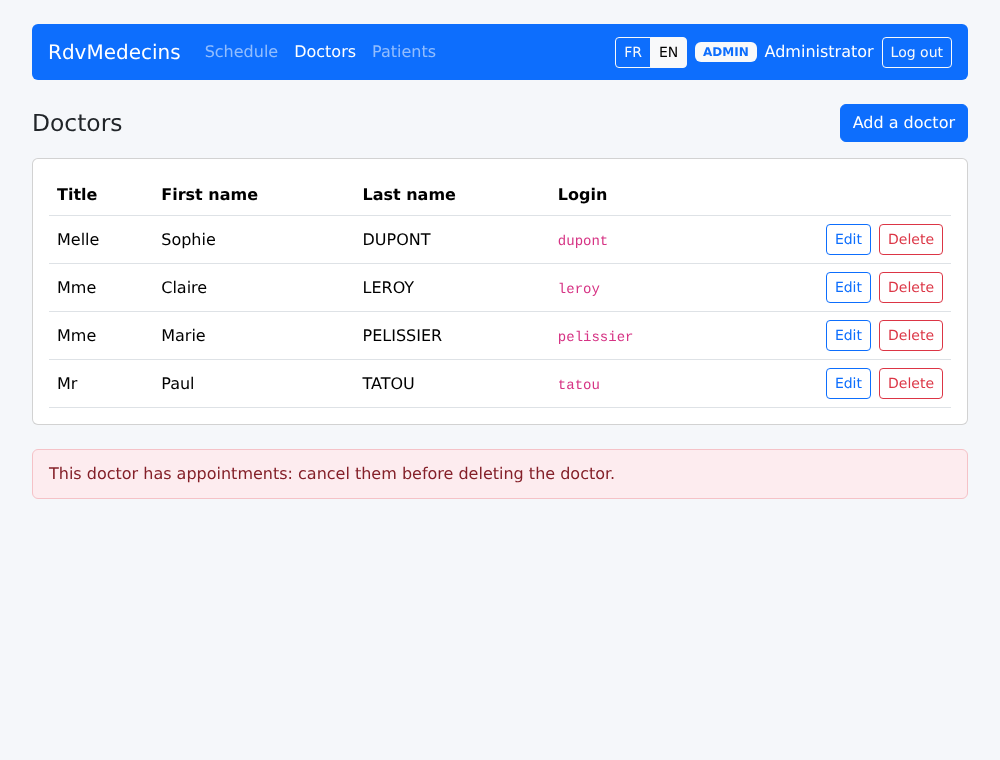Add a doctor
Screen dimensions: 1000x760
pyautogui.click(x=904, y=122)
